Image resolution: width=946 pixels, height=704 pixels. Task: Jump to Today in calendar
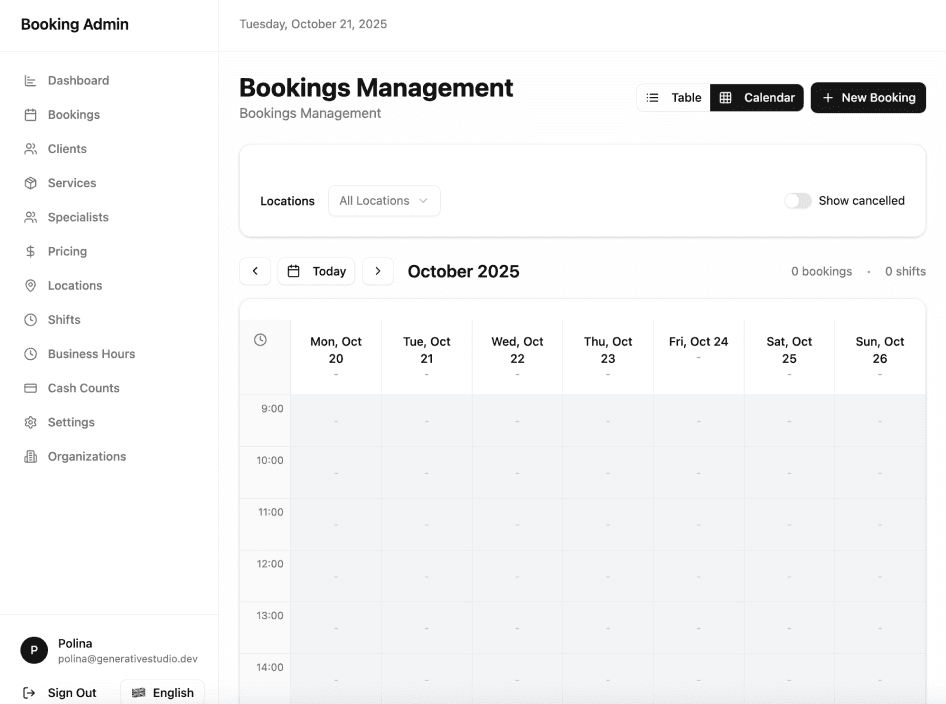coord(316,271)
